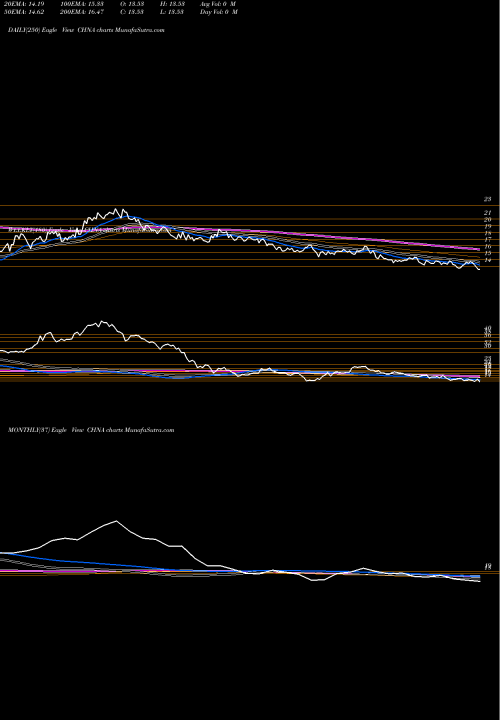The image size is (500, 720).
Task: Click the 40 axis label on weekly chart
Action: pyautogui.click(x=487, y=328)
